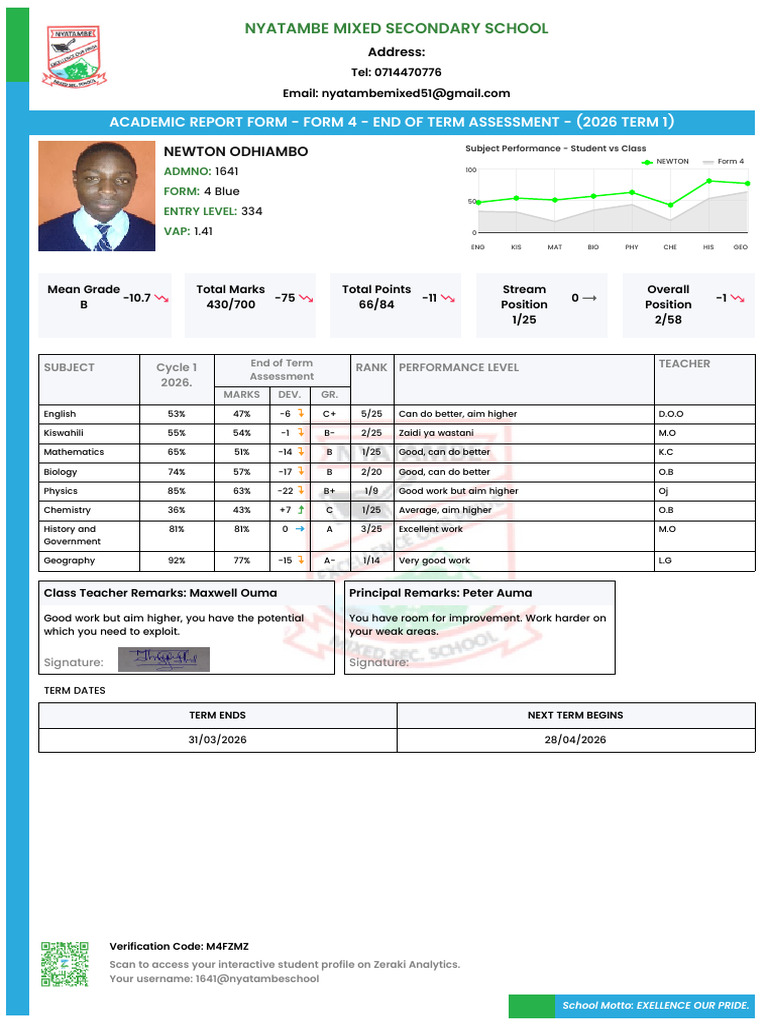The width and height of the screenshot is (768, 1024).
Task: Click the English deviation down arrow
Action: (x=301, y=413)
